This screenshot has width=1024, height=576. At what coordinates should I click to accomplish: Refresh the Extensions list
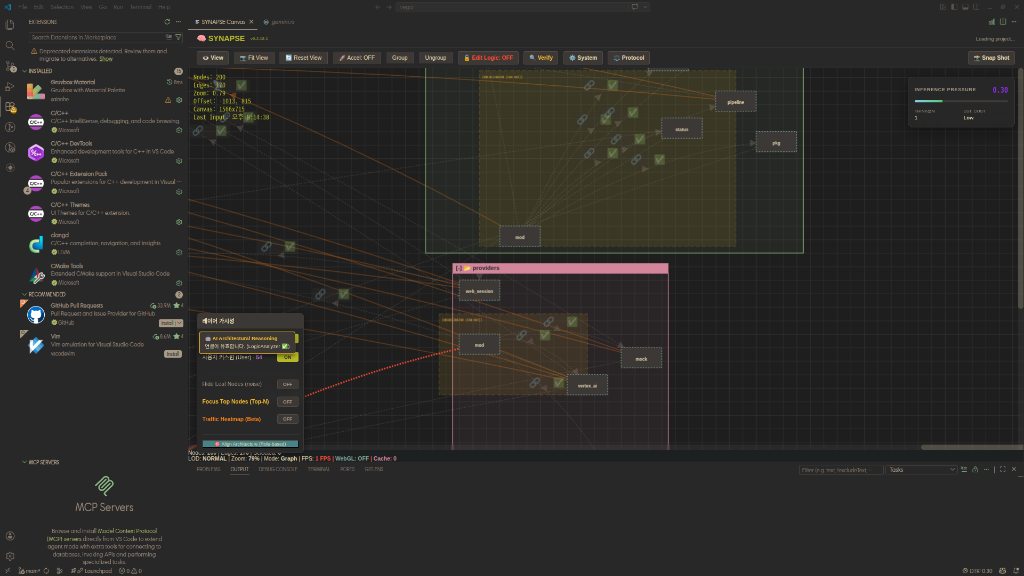tap(167, 22)
